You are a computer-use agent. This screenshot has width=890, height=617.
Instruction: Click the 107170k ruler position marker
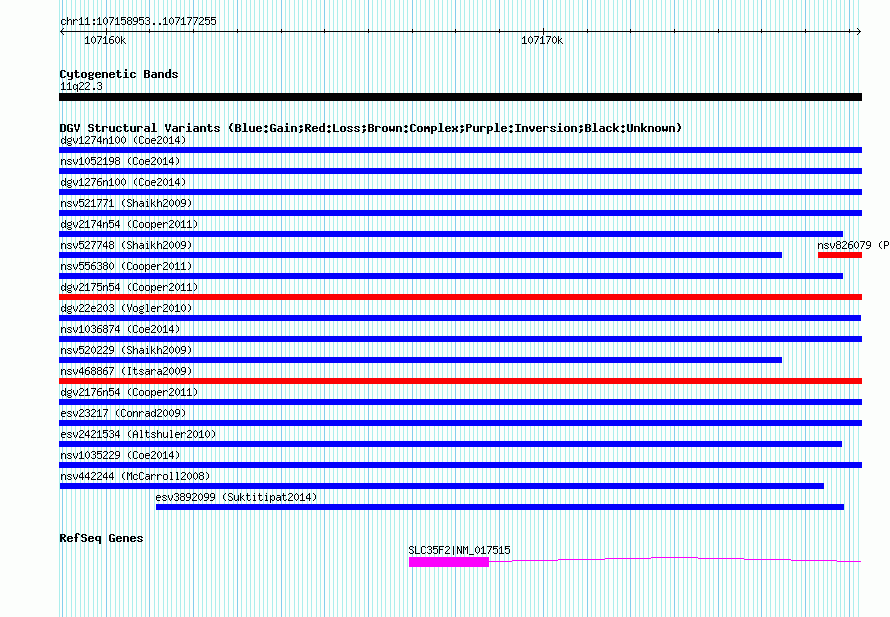click(x=542, y=41)
